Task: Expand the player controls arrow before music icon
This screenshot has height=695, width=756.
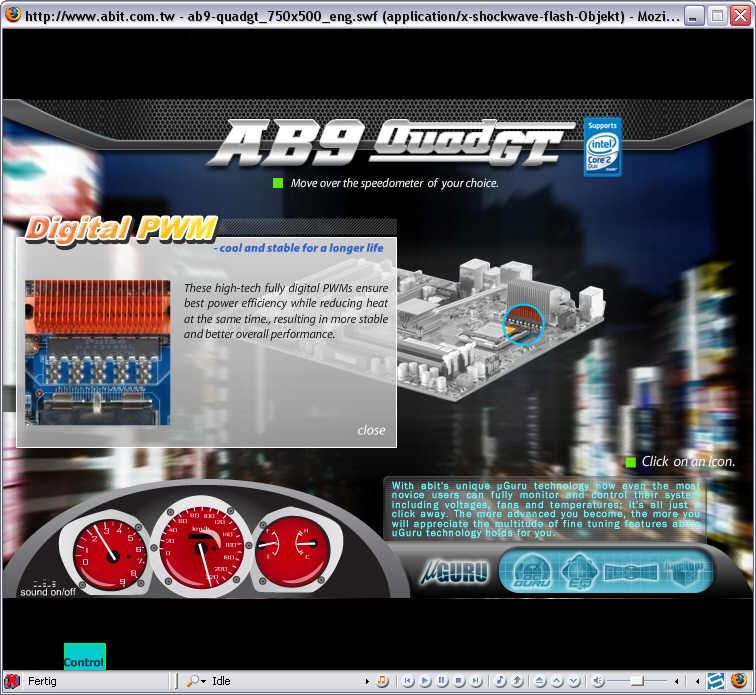Action: point(367,681)
